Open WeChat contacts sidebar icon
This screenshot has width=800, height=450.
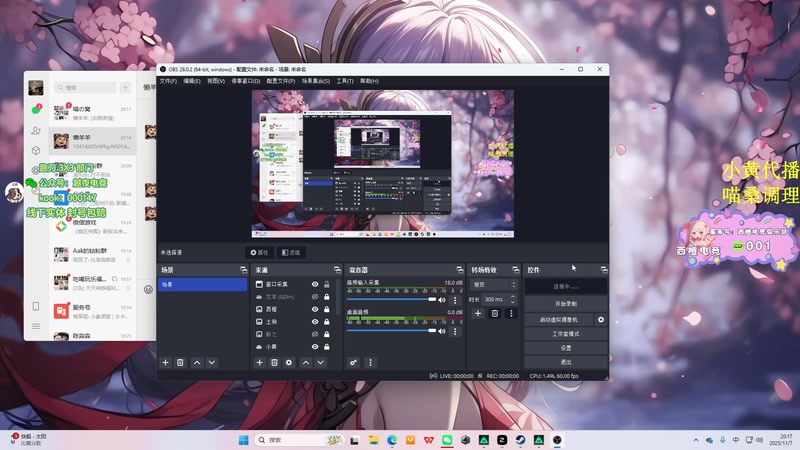[36, 131]
